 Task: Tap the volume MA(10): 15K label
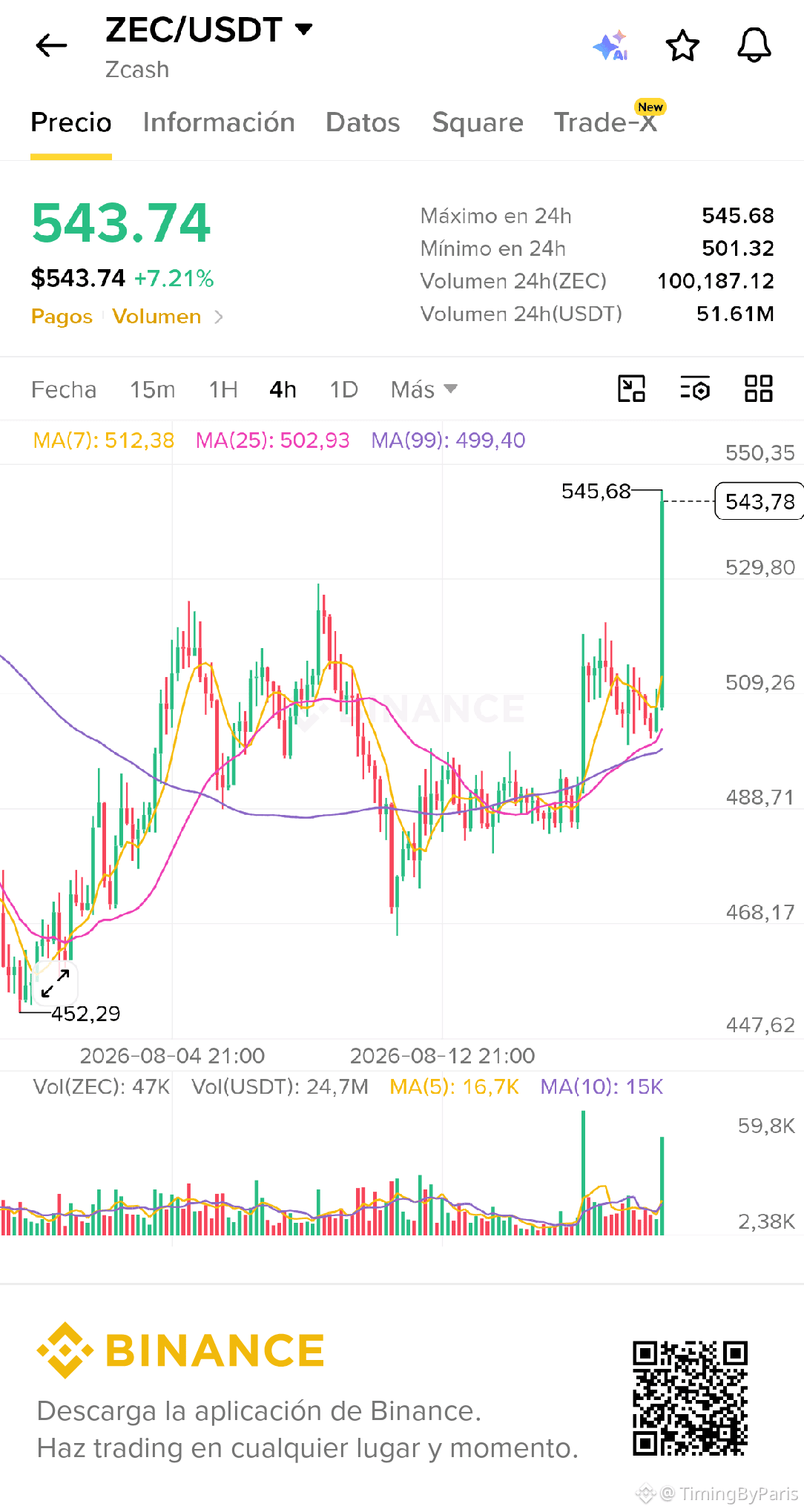tap(602, 1087)
